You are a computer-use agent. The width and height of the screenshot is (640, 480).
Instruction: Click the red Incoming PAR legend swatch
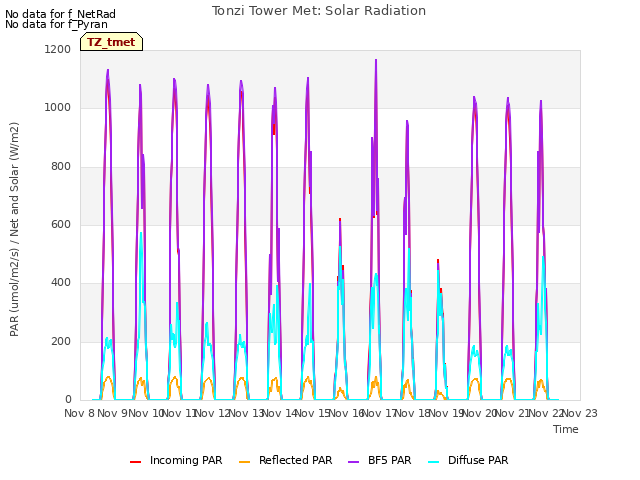click(x=136, y=462)
